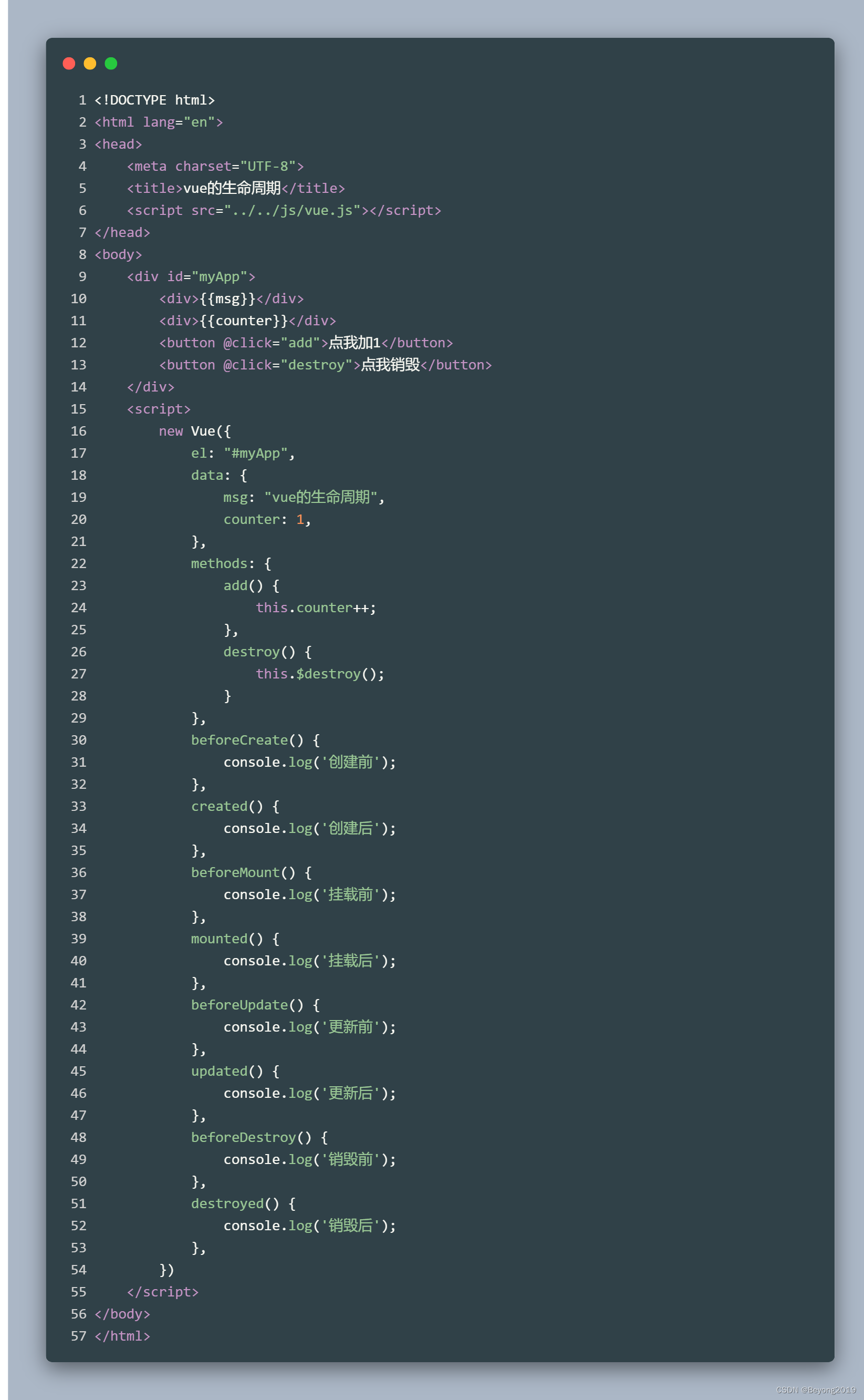Click the 'created() {' hook line

235,807
